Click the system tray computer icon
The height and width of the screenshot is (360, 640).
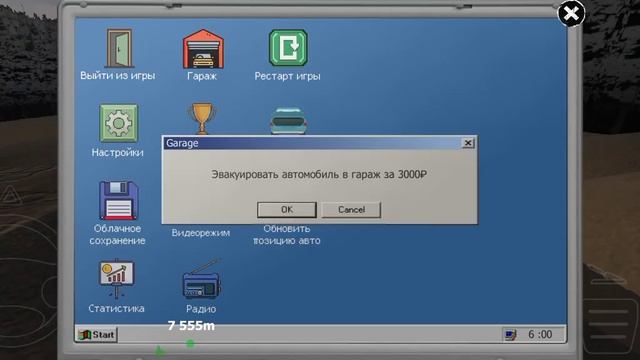pyautogui.click(x=510, y=335)
